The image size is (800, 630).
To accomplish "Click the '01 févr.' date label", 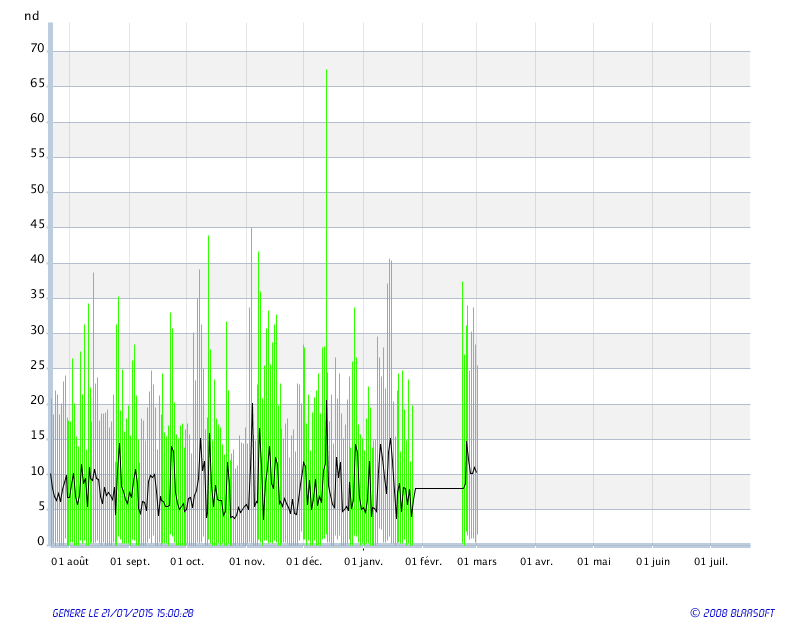I will click(x=423, y=562).
